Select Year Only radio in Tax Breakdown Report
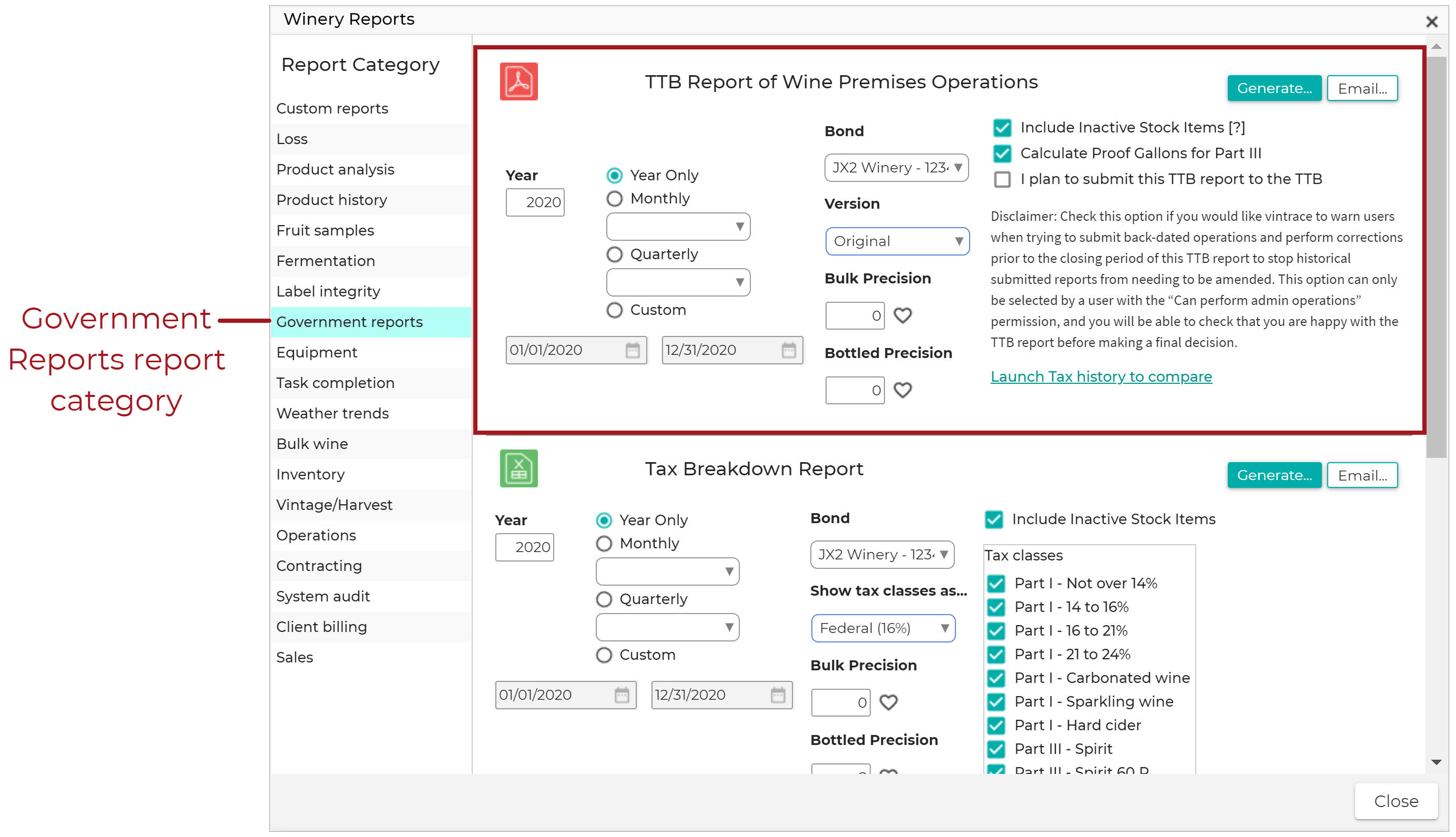Viewport: 1456px width, 837px height. click(604, 520)
